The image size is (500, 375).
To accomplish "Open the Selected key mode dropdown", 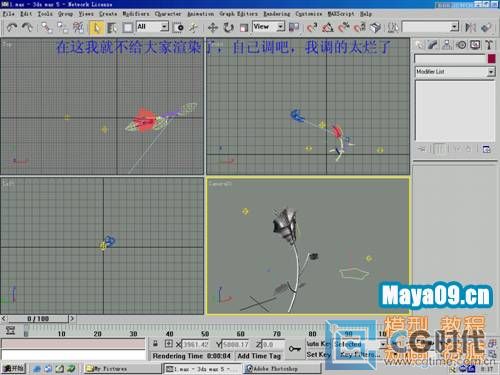I will pos(360,344).
